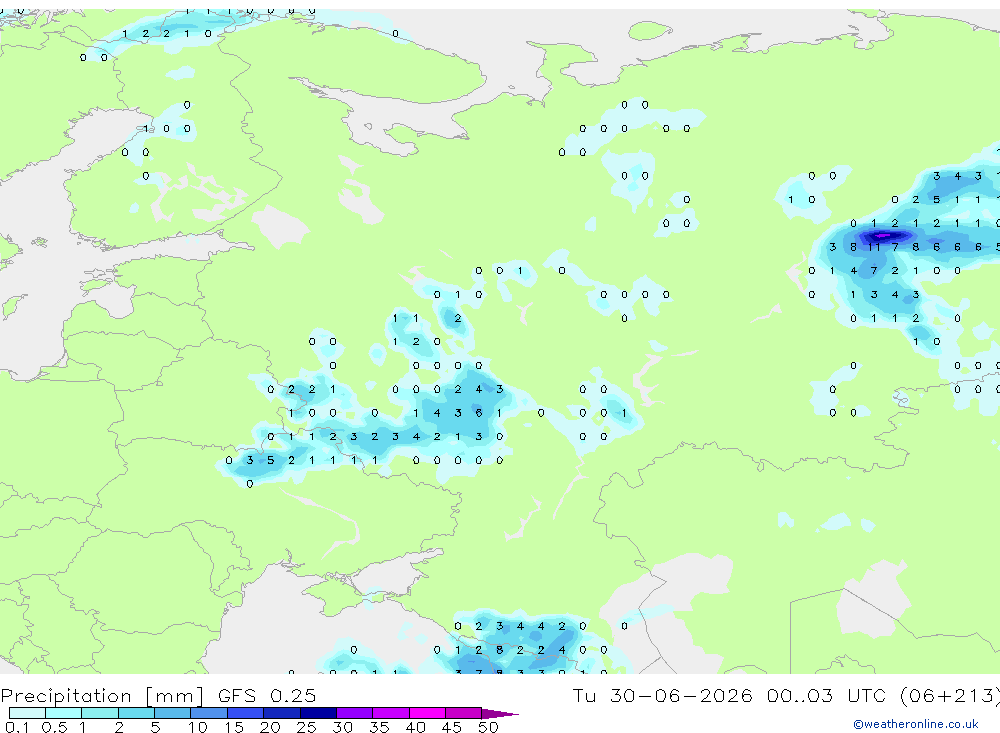
Task: Click the 40–45 mm legend color swatch
Action: tap(427, 713)
